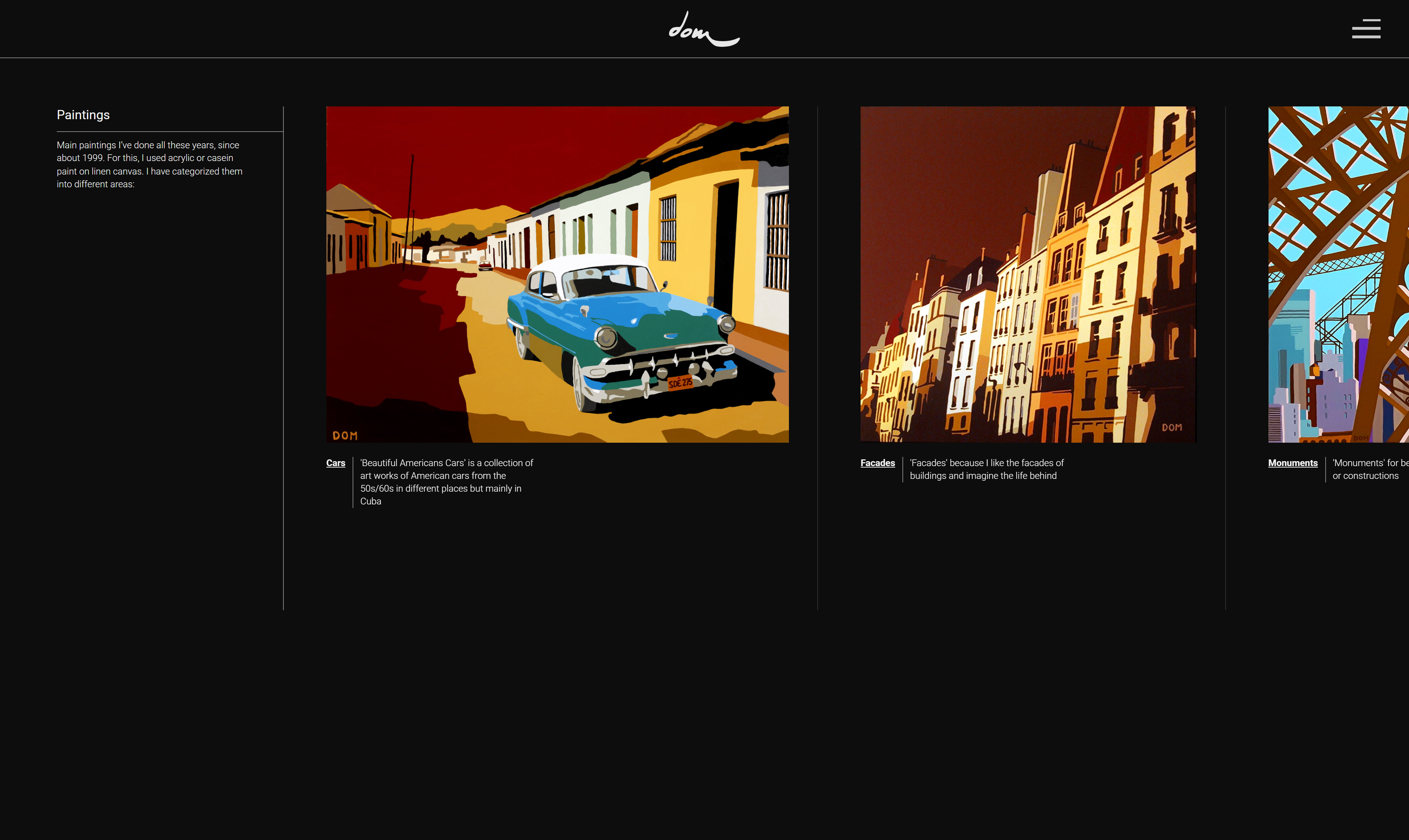Open the Facades category link
Screen dimensions: 1409x840
click(877, 463)
